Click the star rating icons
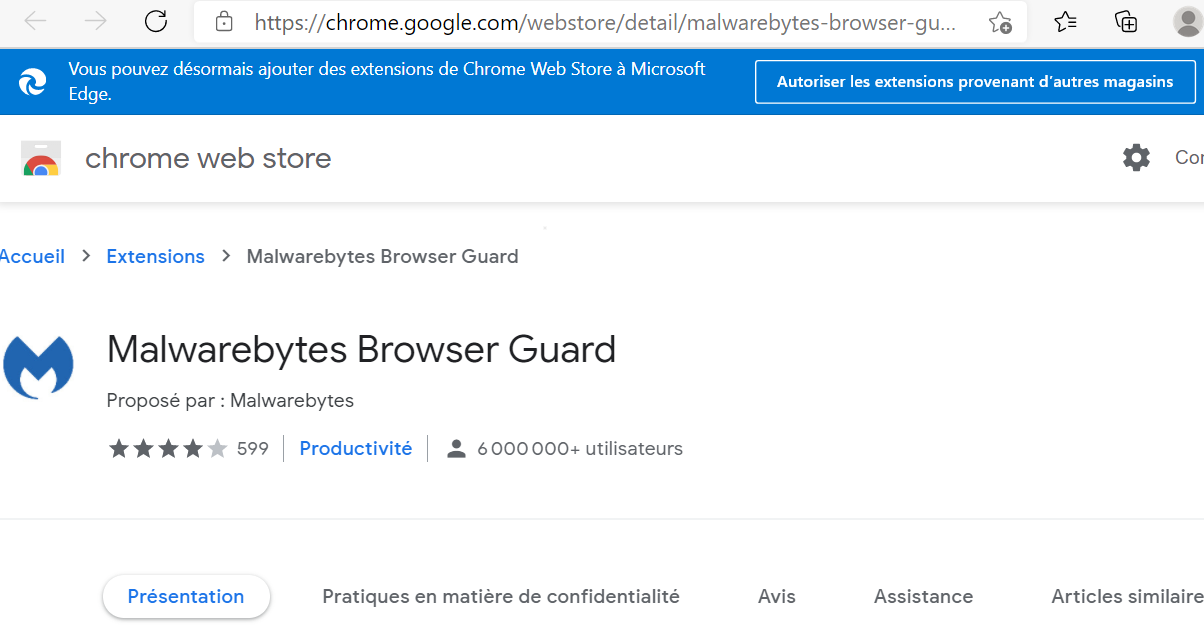 tap(168, 449)
